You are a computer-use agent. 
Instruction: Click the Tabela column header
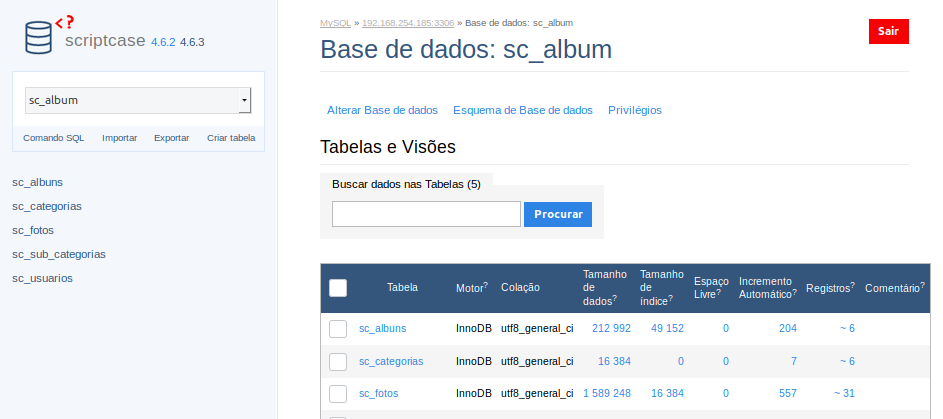(402, 288)
